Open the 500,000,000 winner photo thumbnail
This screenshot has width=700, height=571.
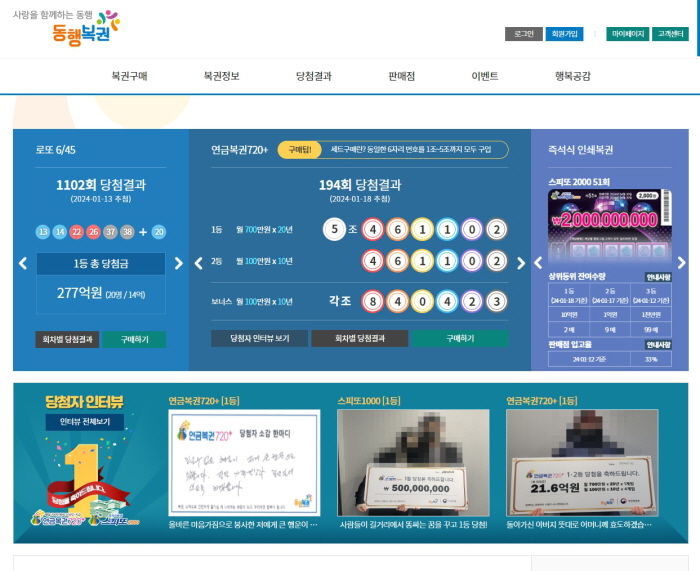pyautogui.click(x=413, y=463)
